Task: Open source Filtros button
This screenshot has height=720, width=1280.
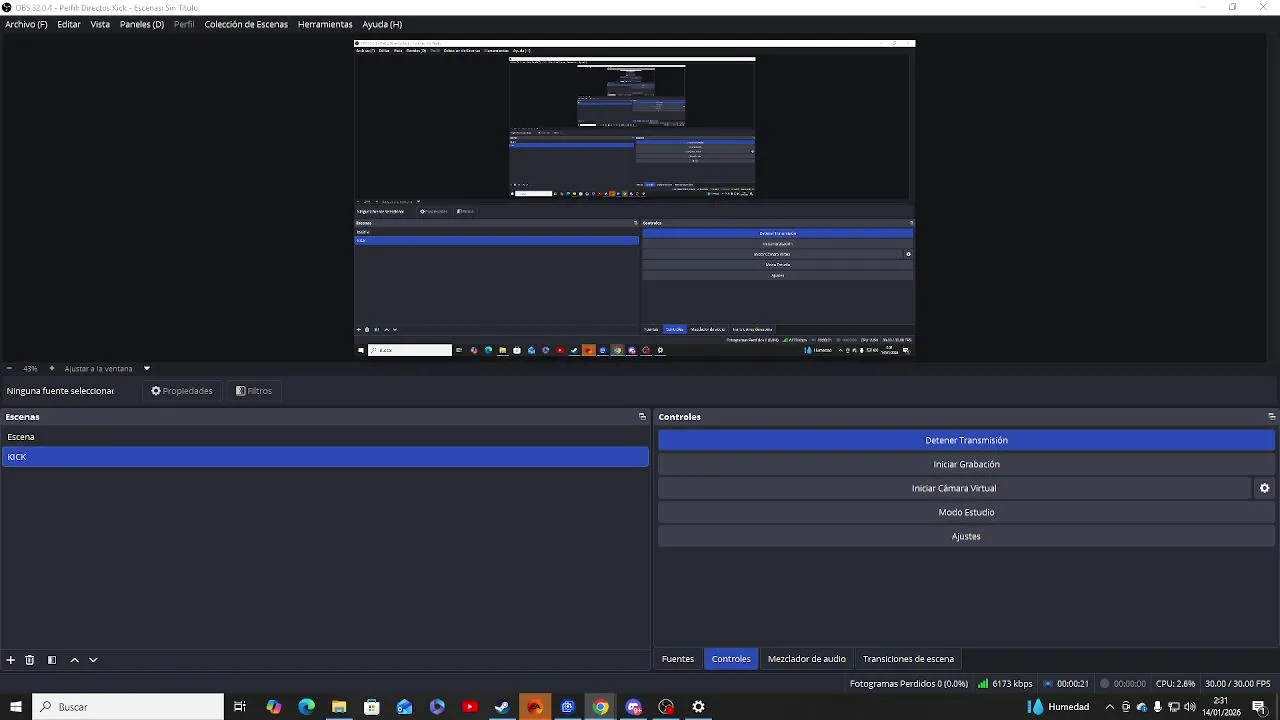Action: [x=254, y=391]
